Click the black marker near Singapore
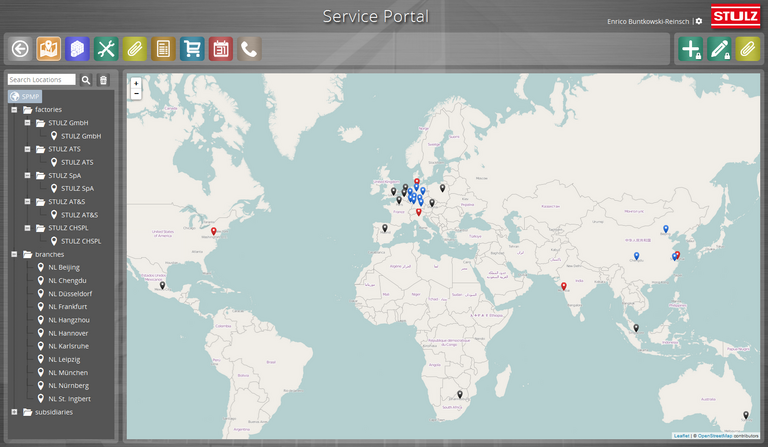This screenshot has height=447, width=768. (636, 328)
